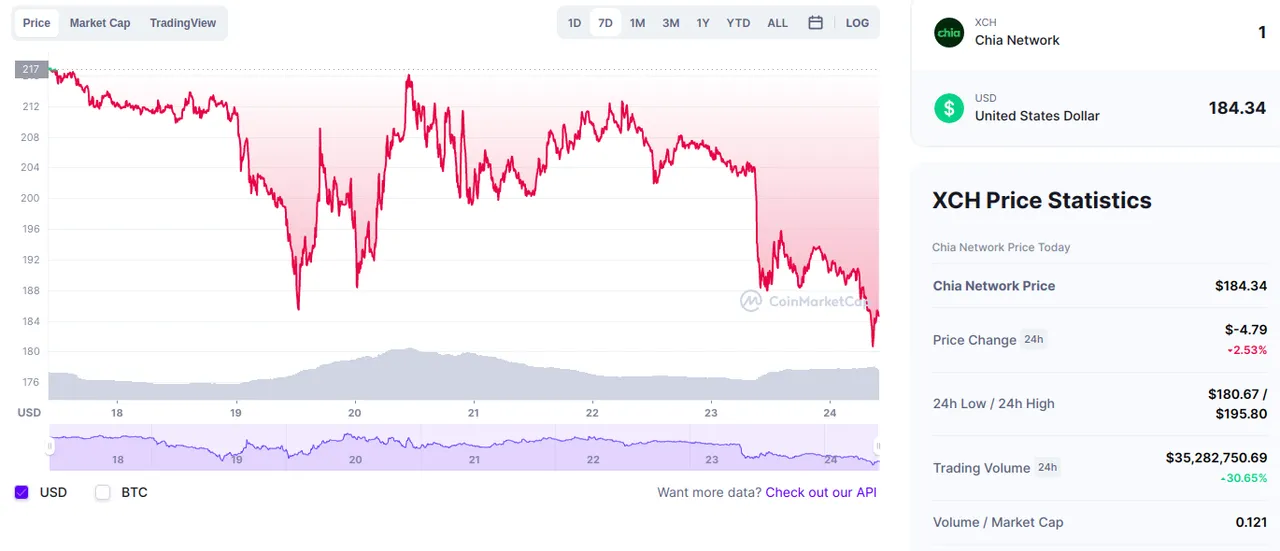
Task: Toggle LOG scale for chart
Action: 857,23
